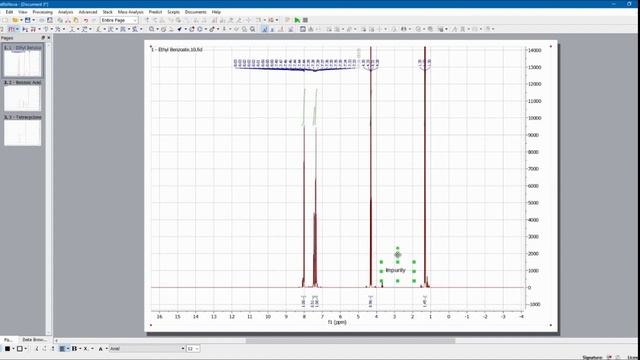
Task: Click the top-center green handle above Impurity
Action: (398, 262)
